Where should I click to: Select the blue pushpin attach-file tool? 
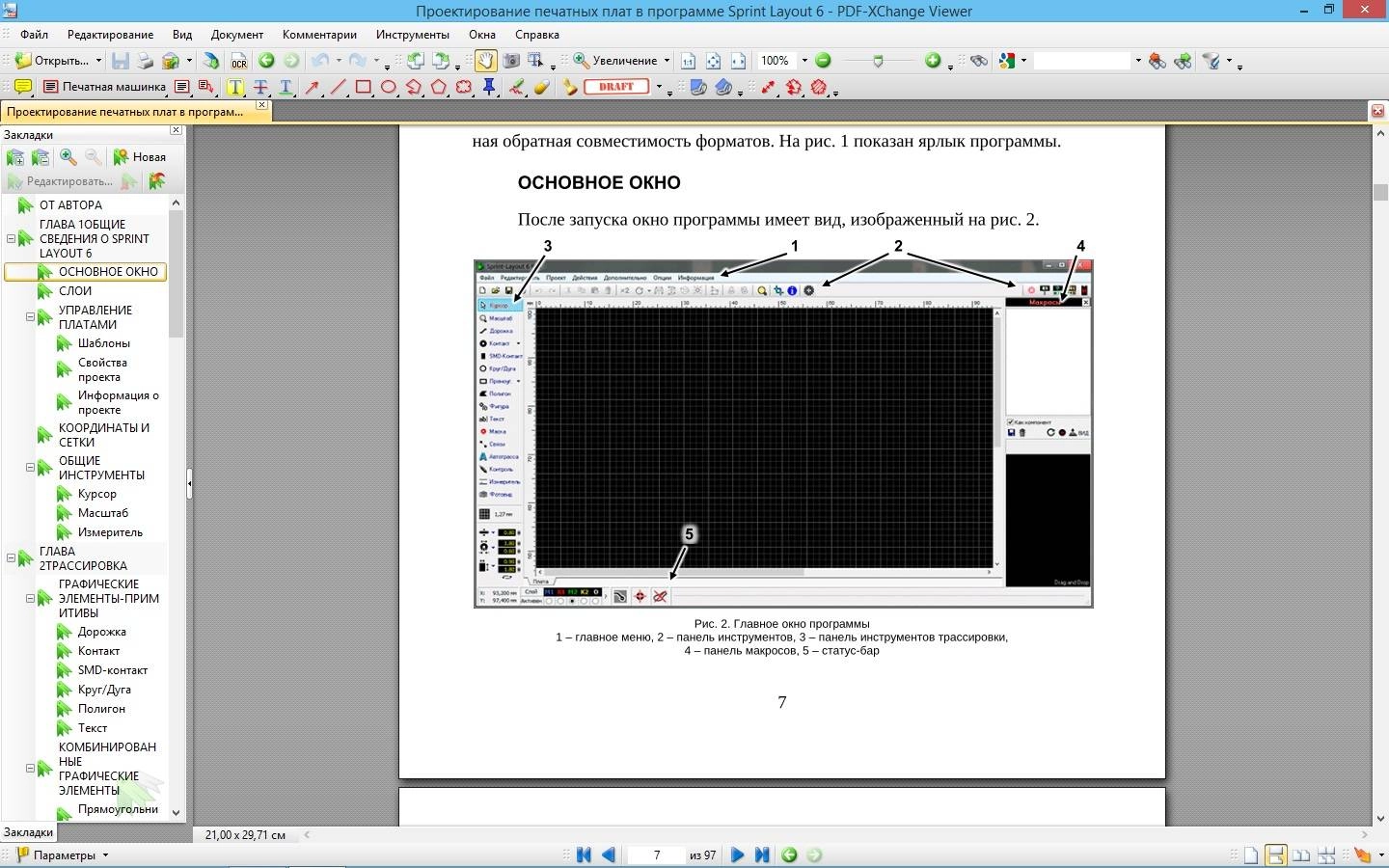pos(489,87)
